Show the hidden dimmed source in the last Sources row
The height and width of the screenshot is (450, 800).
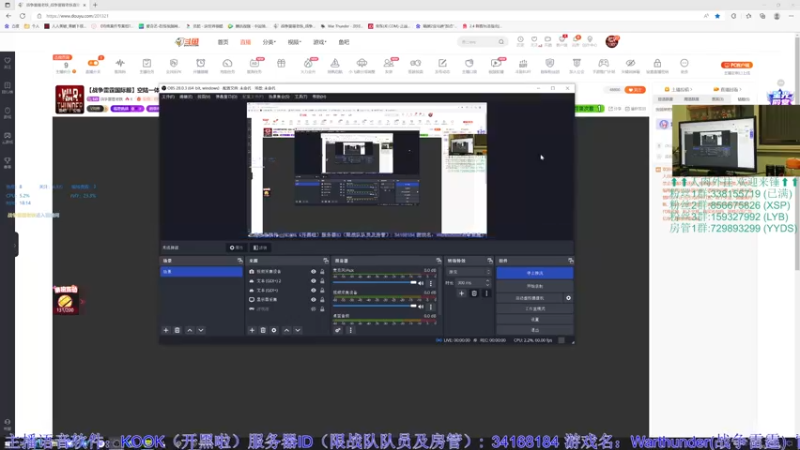coord(313,309)
